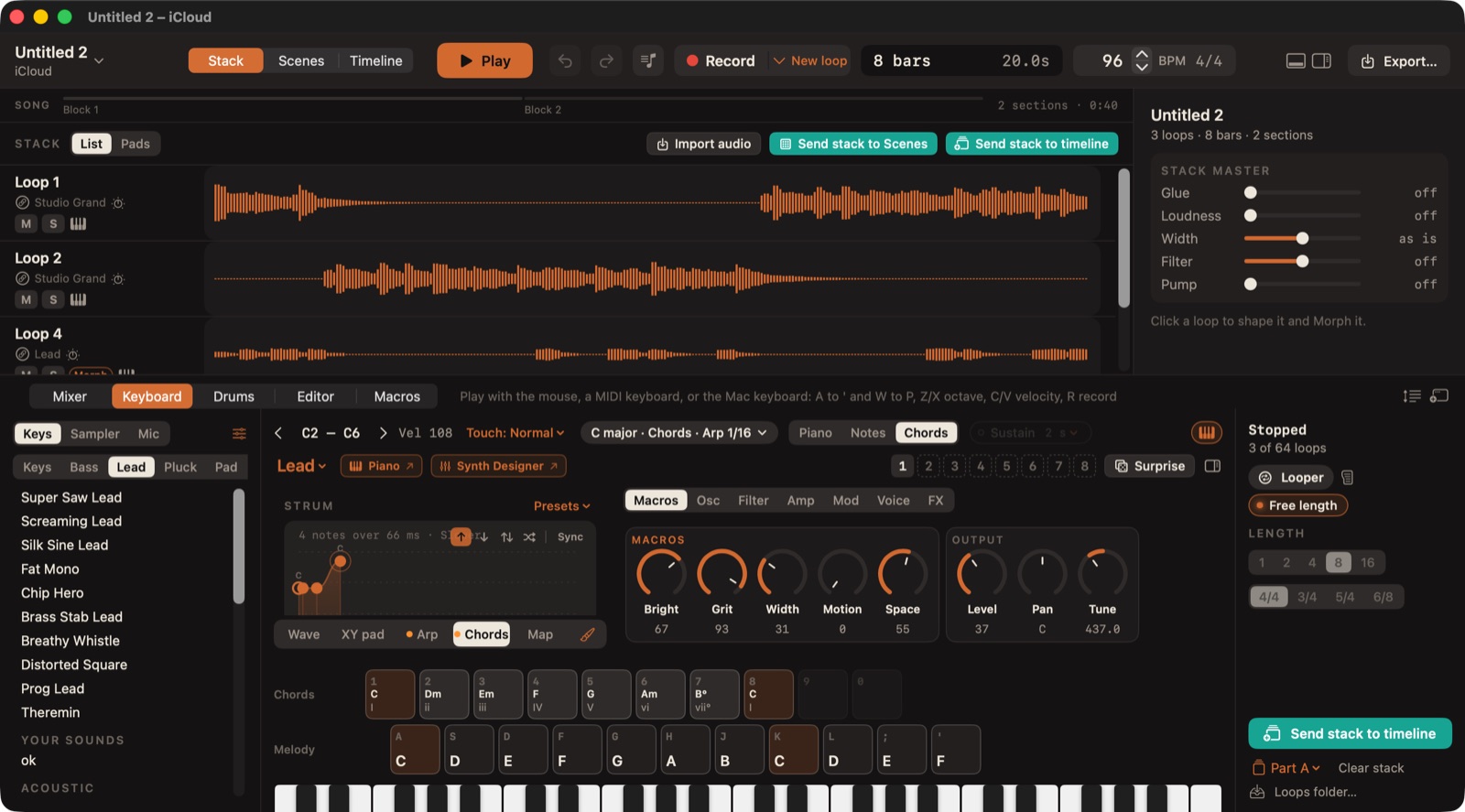Toggle strum Sync
Screen dimensions: 1465x812
[x=570, y=536]
